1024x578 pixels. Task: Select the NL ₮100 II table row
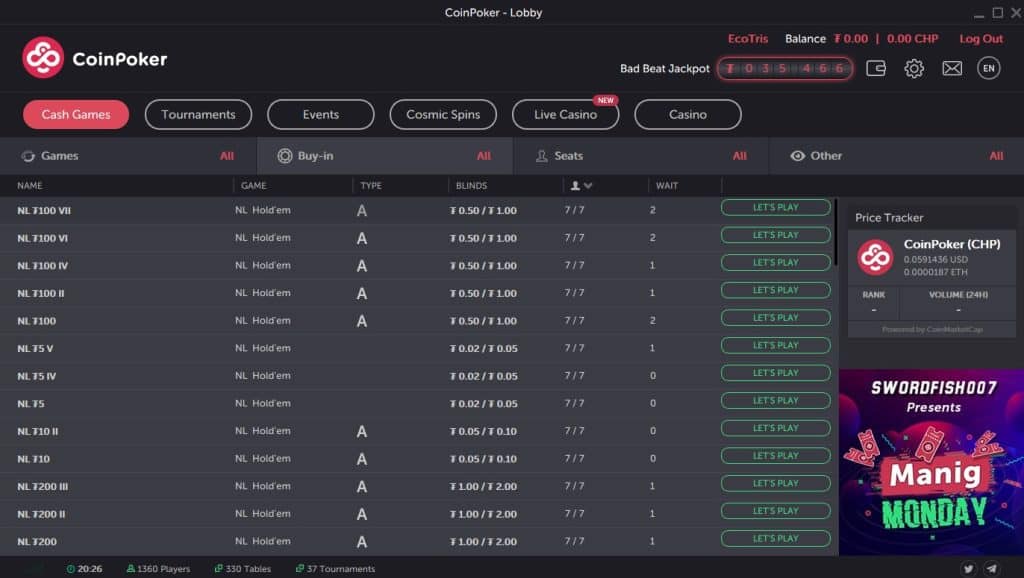(418, 293)
